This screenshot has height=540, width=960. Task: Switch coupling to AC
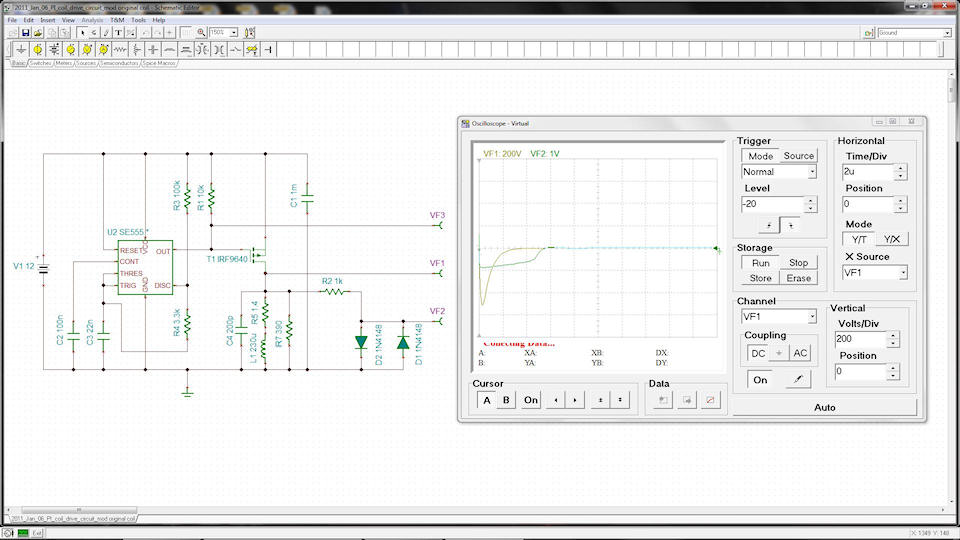coord(800,353)
